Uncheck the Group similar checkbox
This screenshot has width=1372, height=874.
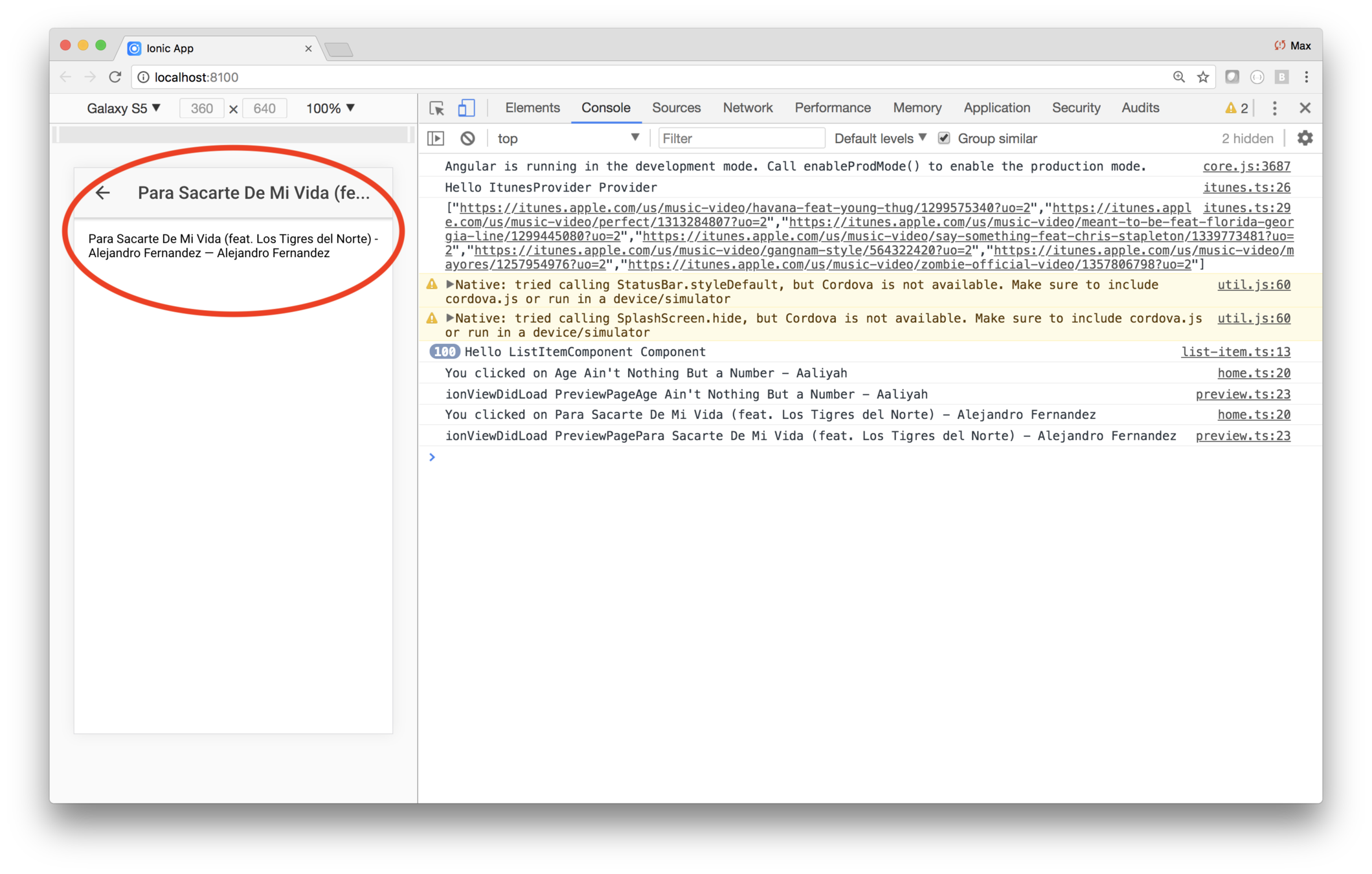tap(944, 139)
